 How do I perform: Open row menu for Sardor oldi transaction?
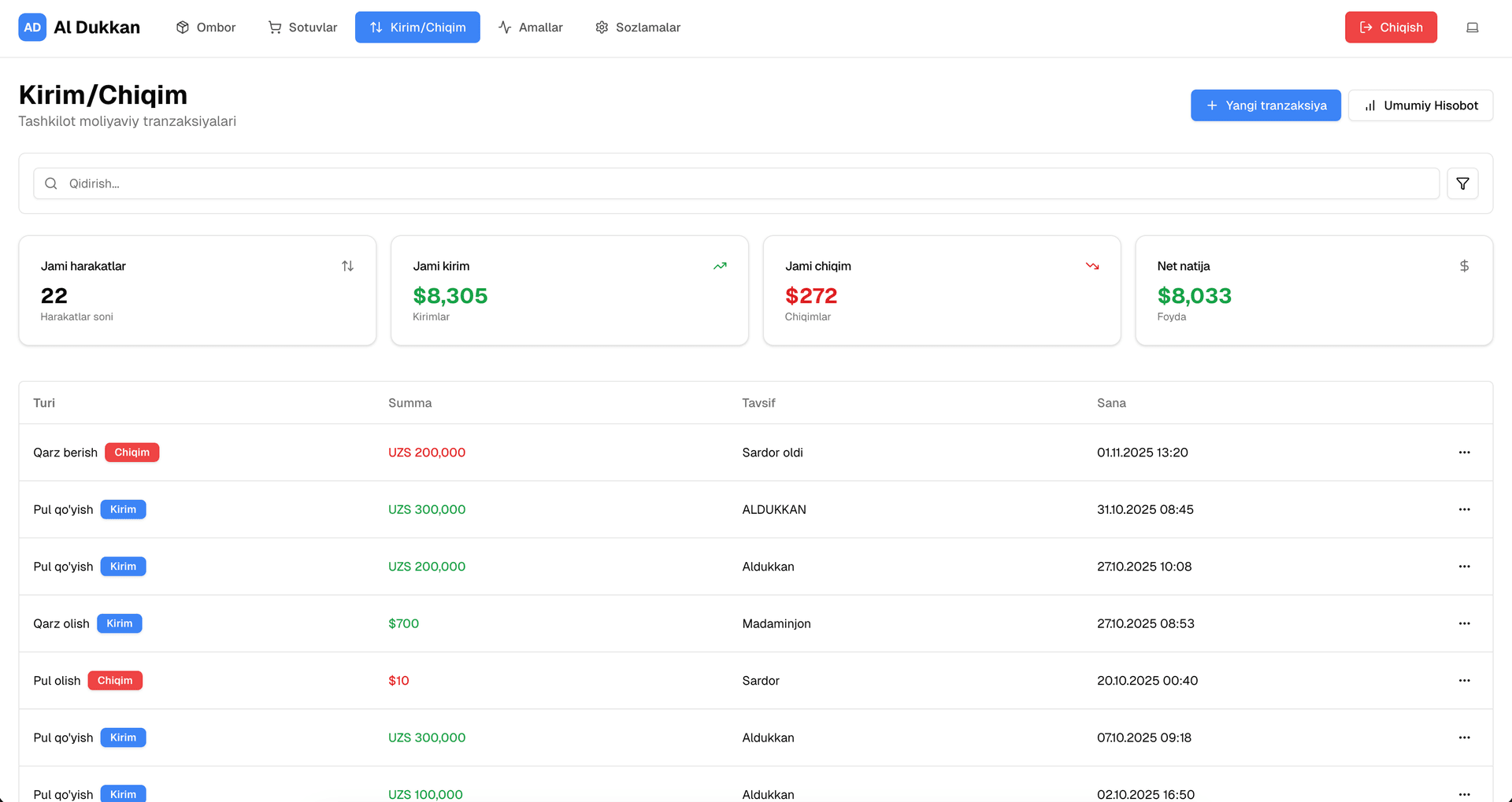[x=1464, y=453]
